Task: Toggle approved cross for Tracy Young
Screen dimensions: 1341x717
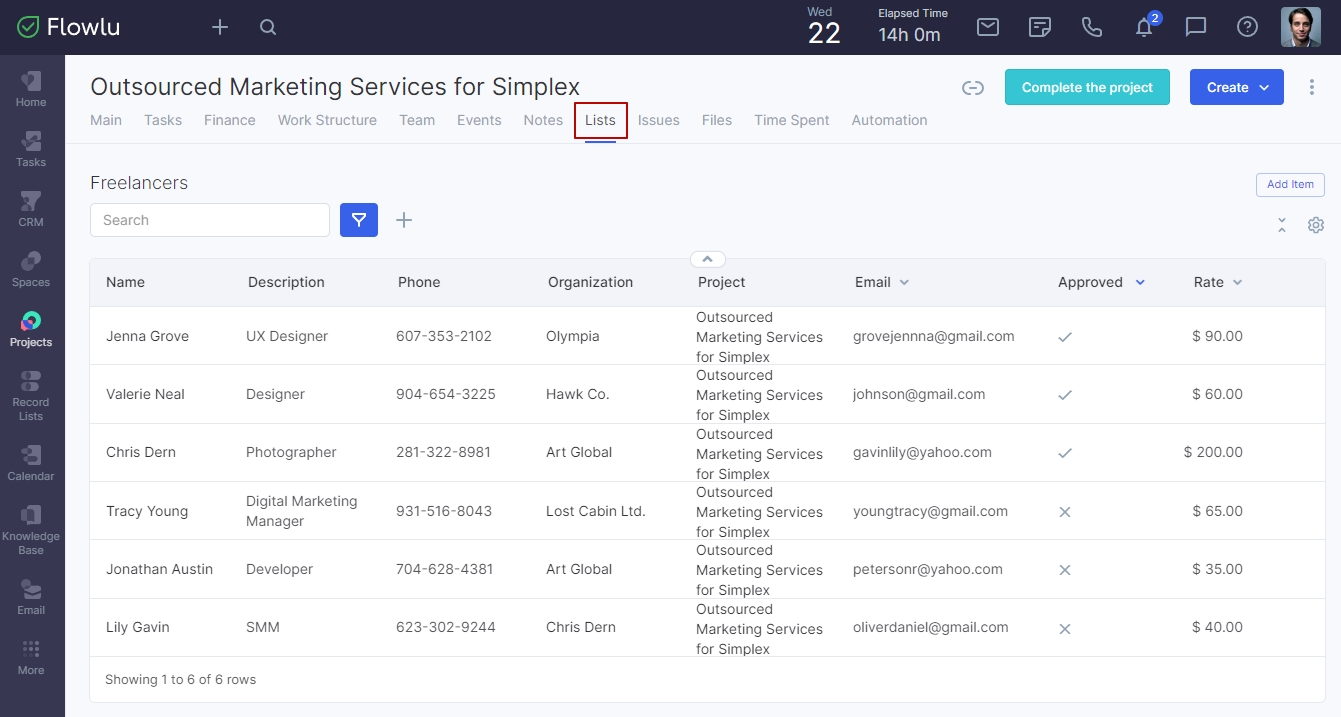Action: [1065, 512]
